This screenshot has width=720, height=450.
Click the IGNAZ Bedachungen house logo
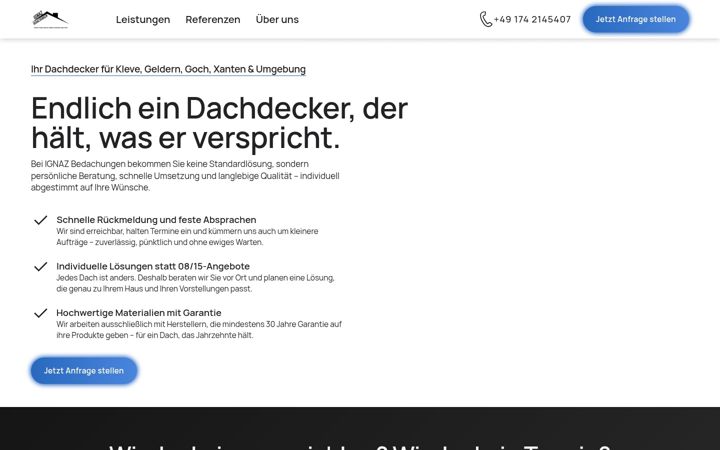[50, 19]
